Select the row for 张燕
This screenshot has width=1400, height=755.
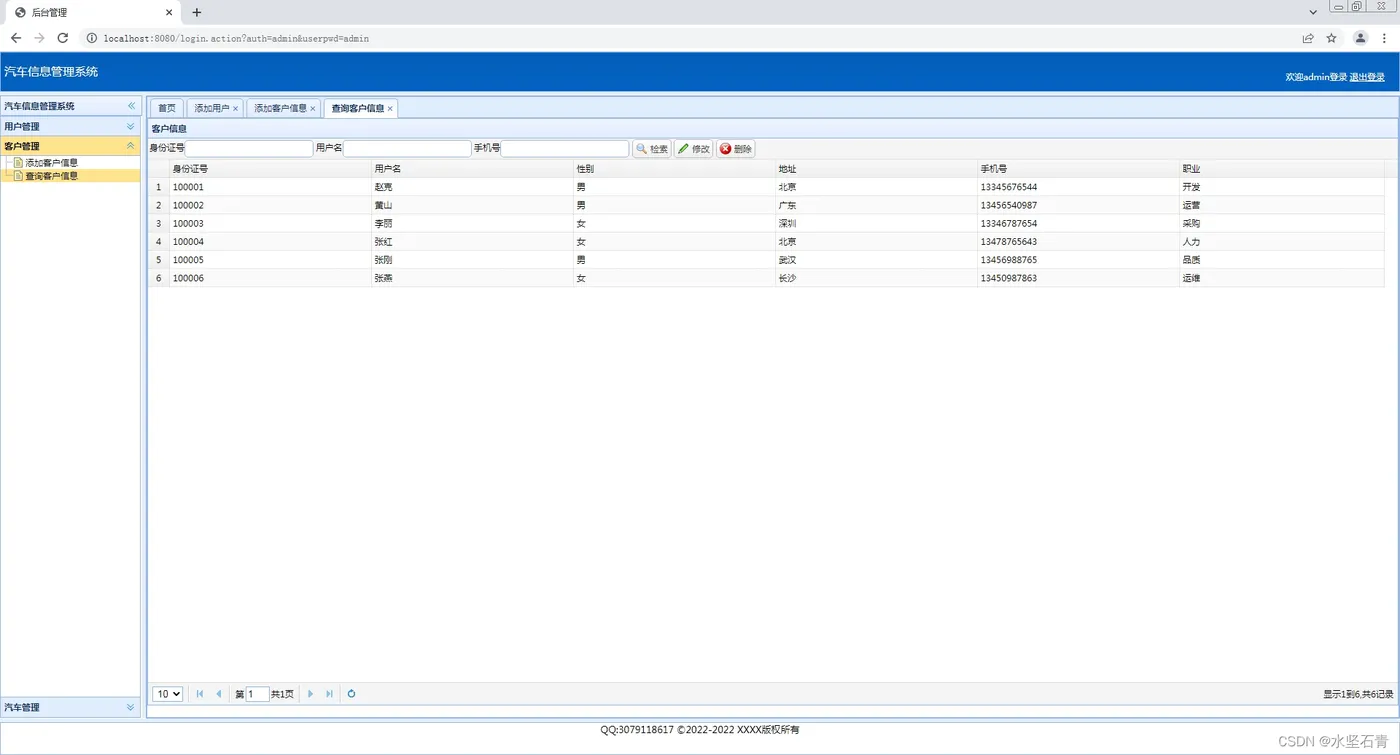coord(766,278)
